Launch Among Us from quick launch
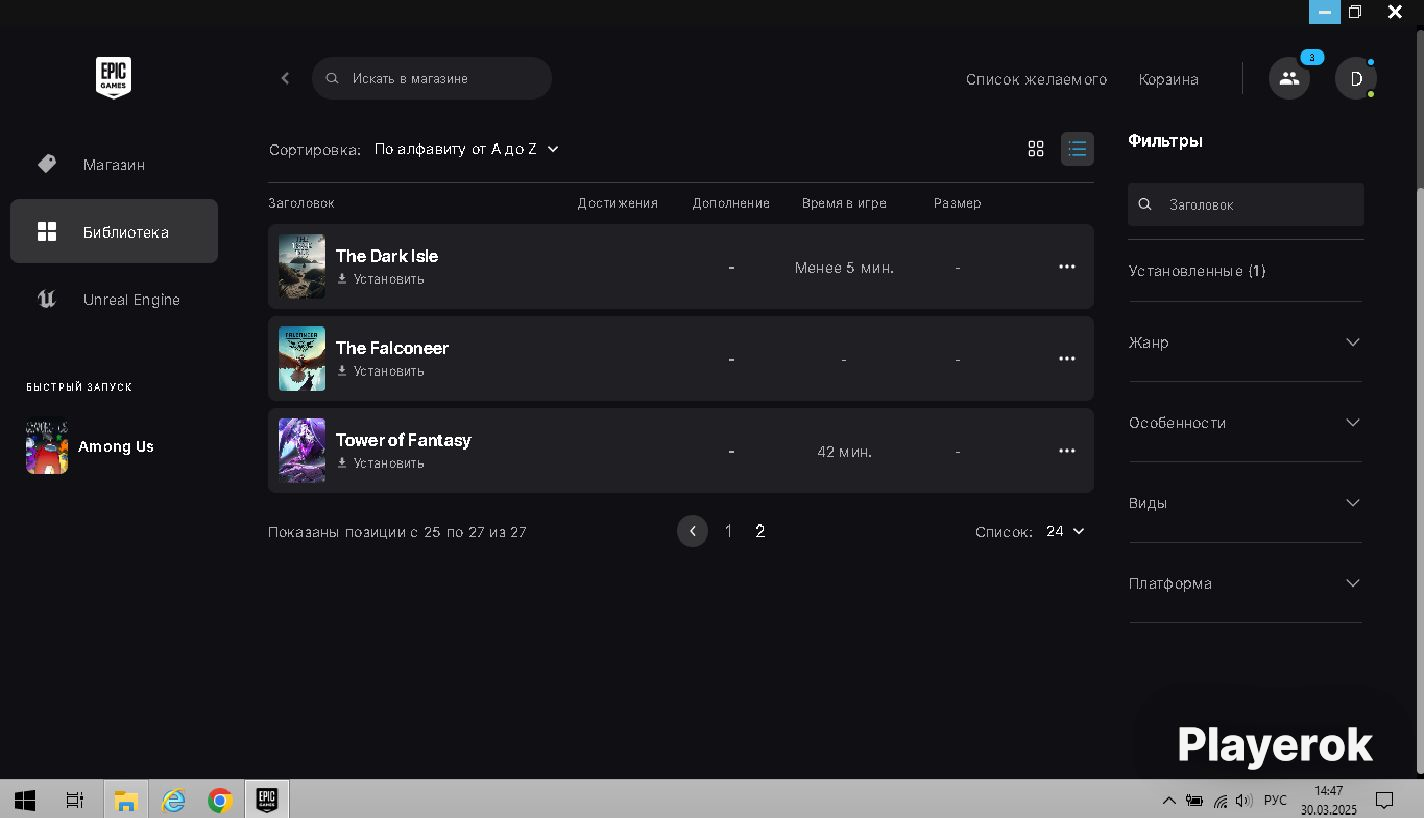1424x818 pixels. tap(90, 446)
